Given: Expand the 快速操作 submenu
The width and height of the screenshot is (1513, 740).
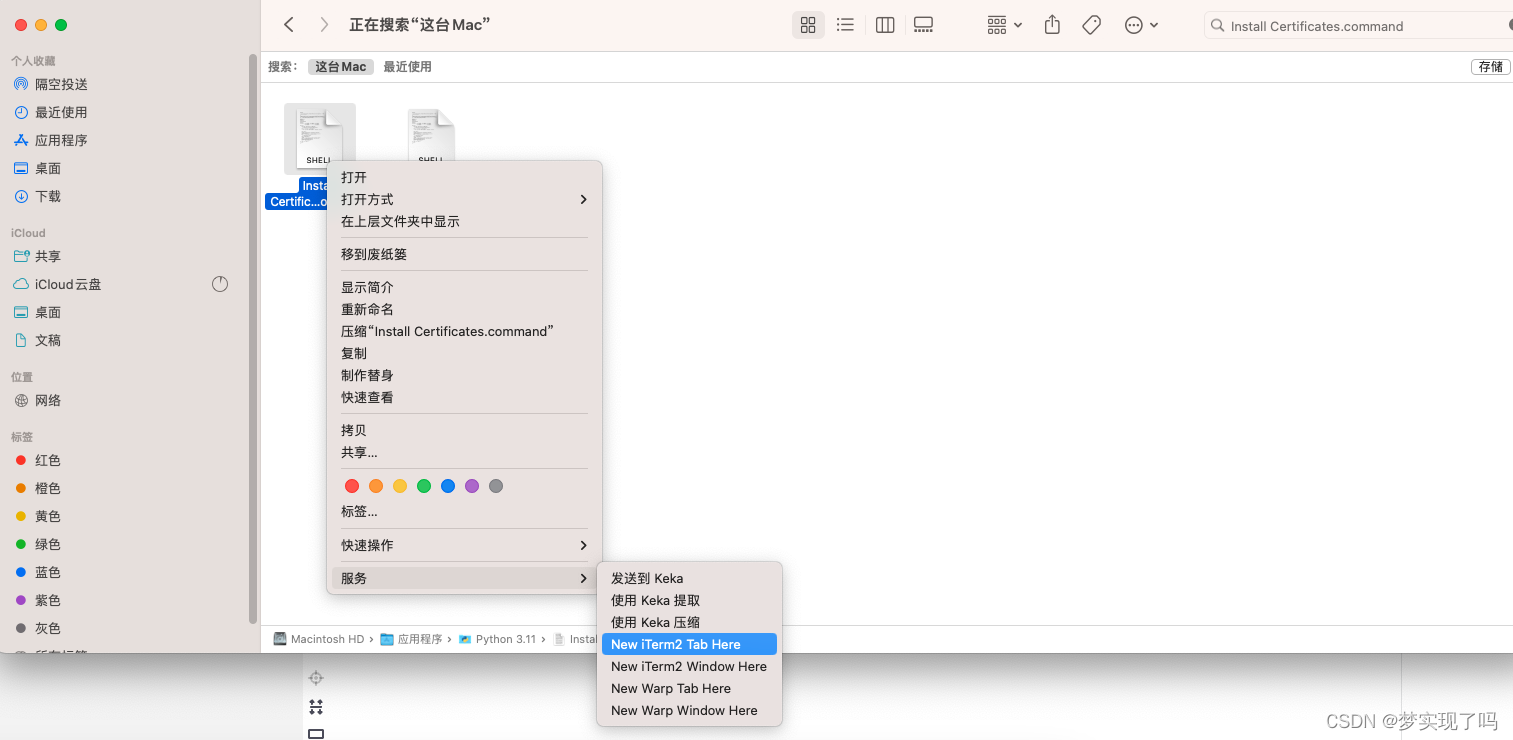Looking at the screenshot, I should click(x=464, y=545).
